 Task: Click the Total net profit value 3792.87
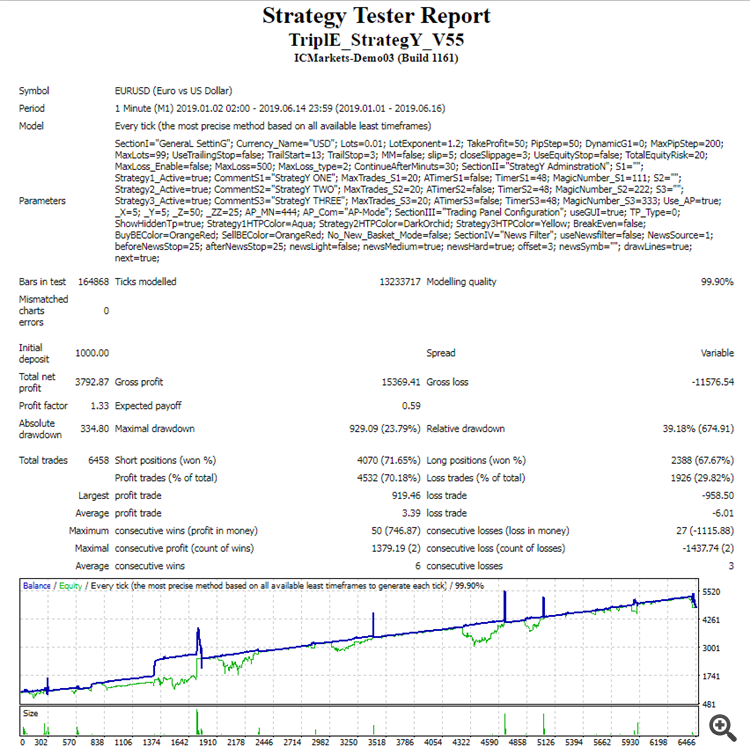click(x=92, y=382)
